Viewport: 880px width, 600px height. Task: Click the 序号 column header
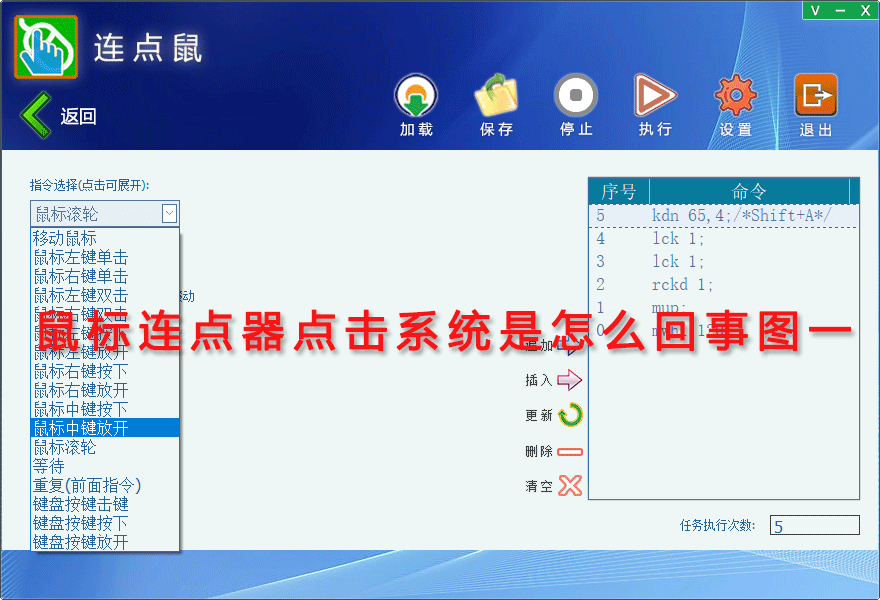coord(619,191)
